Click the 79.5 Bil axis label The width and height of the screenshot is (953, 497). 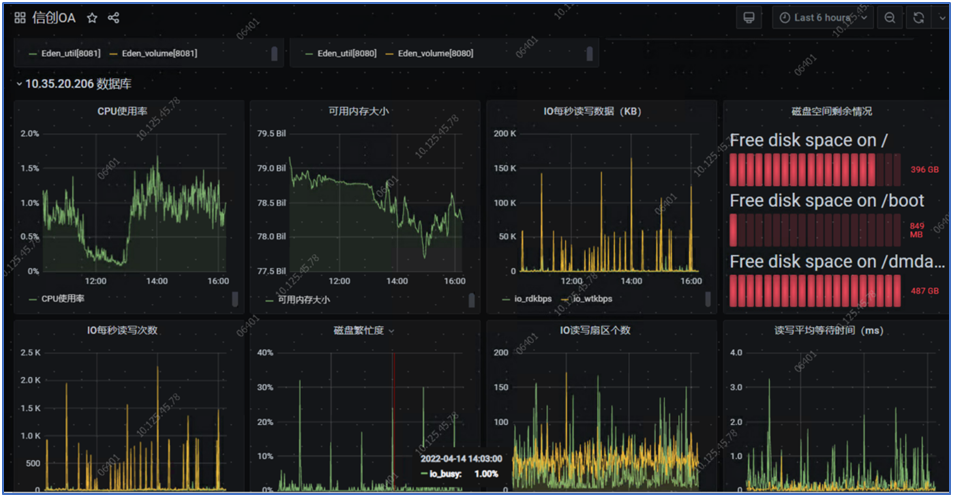271,134
